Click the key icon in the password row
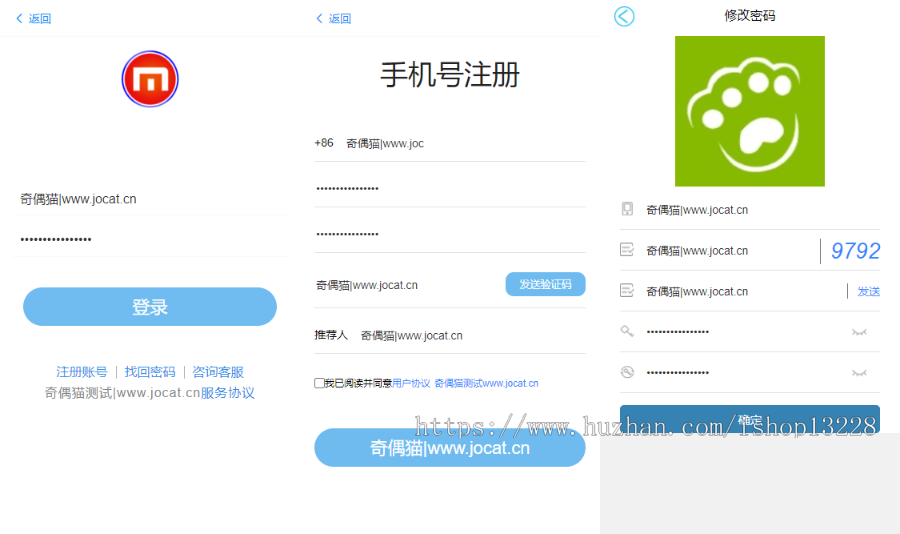 tap(627, 331)
